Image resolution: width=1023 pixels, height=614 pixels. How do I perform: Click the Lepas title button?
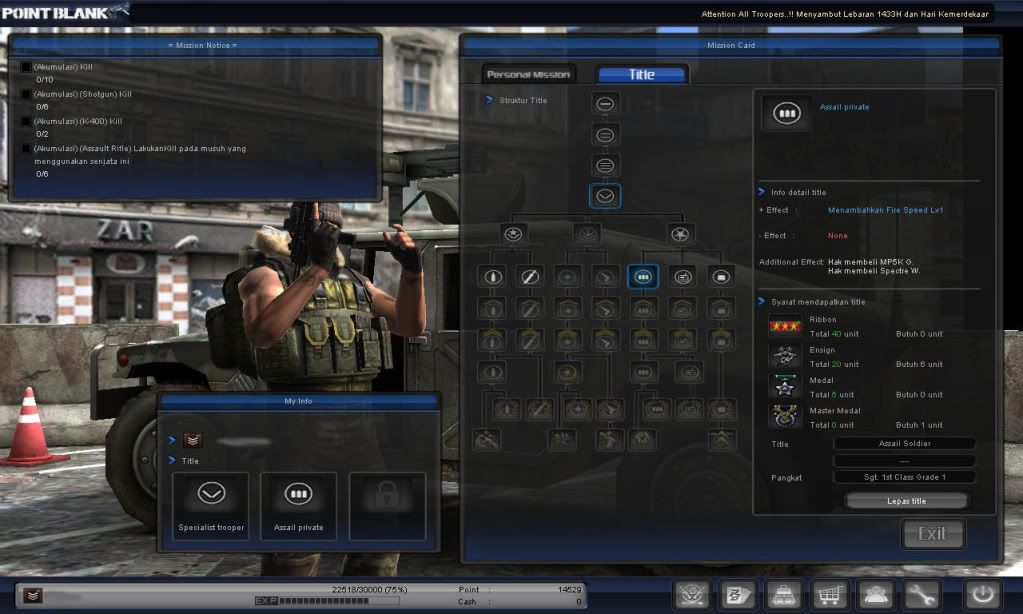click(x=906, y=501)
